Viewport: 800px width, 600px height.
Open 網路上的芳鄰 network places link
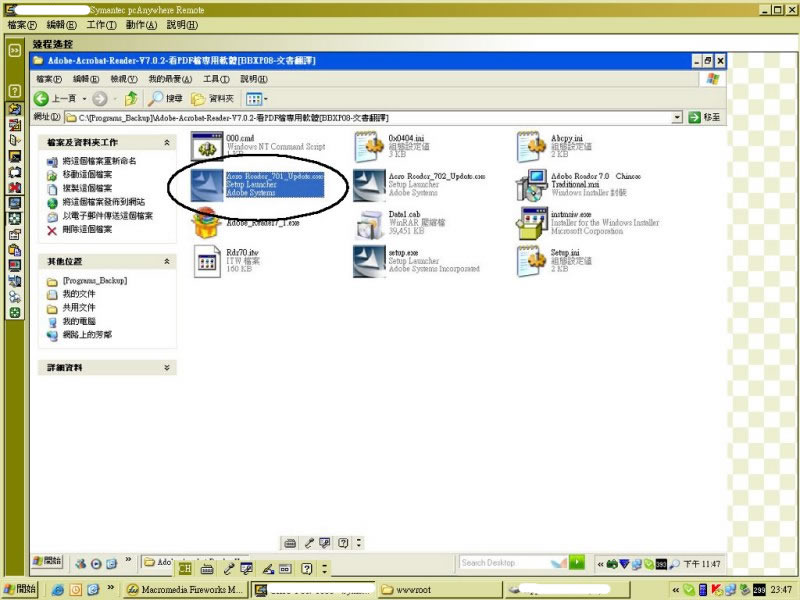(87, 335)
